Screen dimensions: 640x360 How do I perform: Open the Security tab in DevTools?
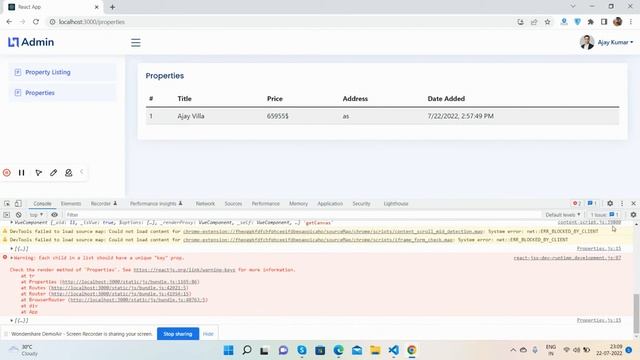361,203
